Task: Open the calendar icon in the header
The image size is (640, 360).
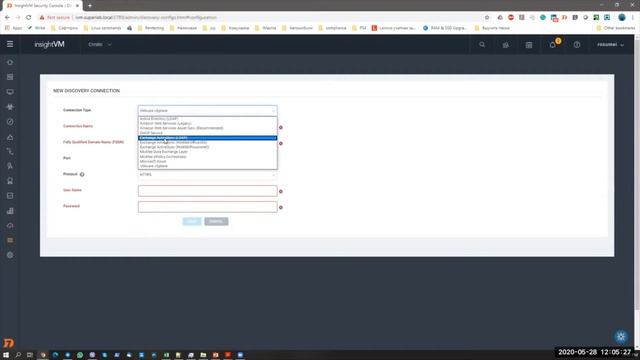Action: [x=529, y=44]
